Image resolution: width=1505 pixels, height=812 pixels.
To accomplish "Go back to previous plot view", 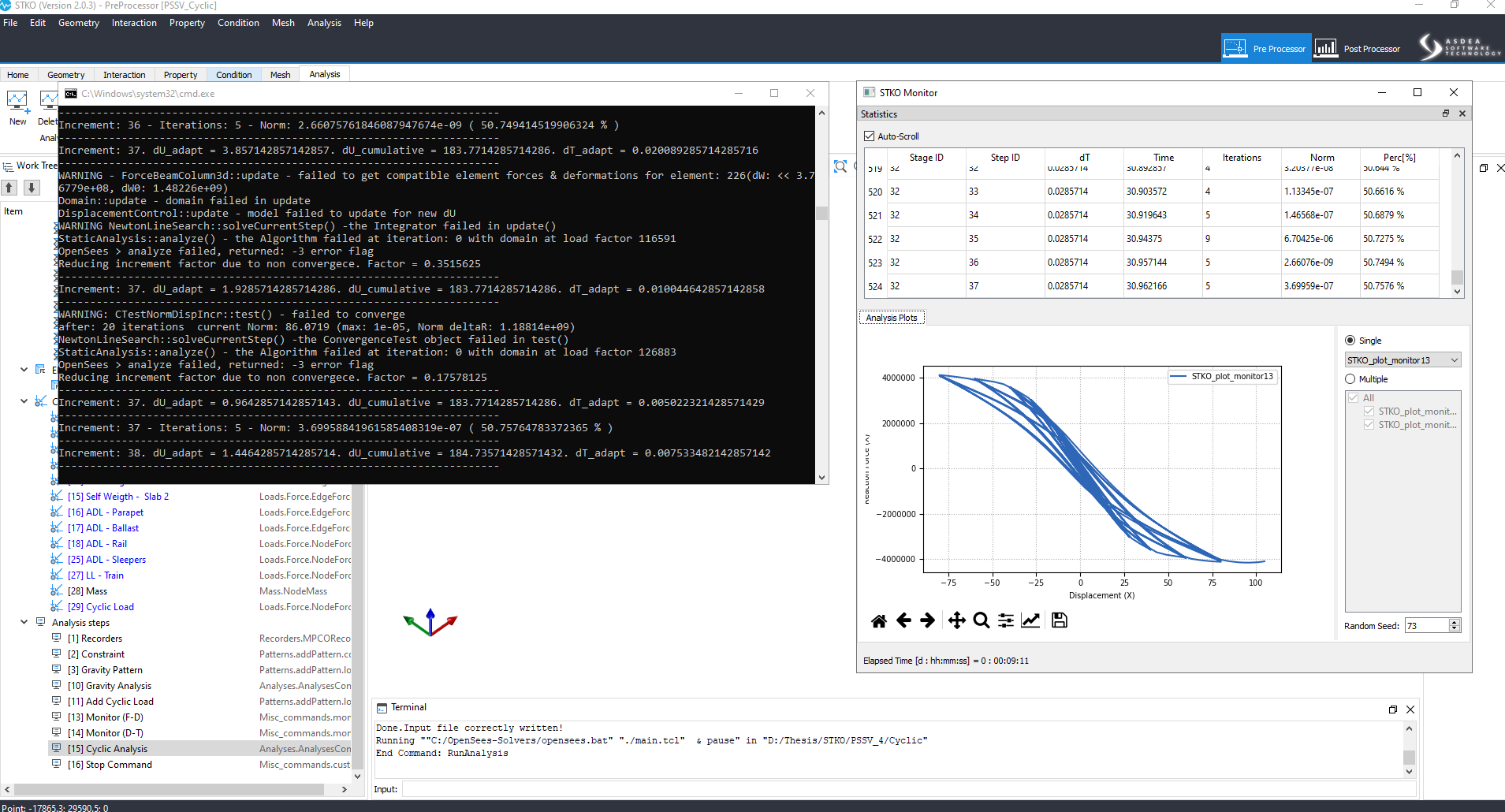I will pyautogui.click(x=903, y=620).
